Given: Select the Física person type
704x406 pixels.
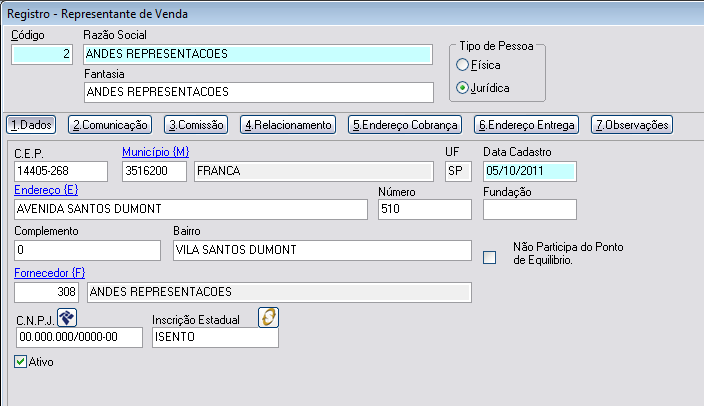Looking at the screenshot, I should pos(462,65).
